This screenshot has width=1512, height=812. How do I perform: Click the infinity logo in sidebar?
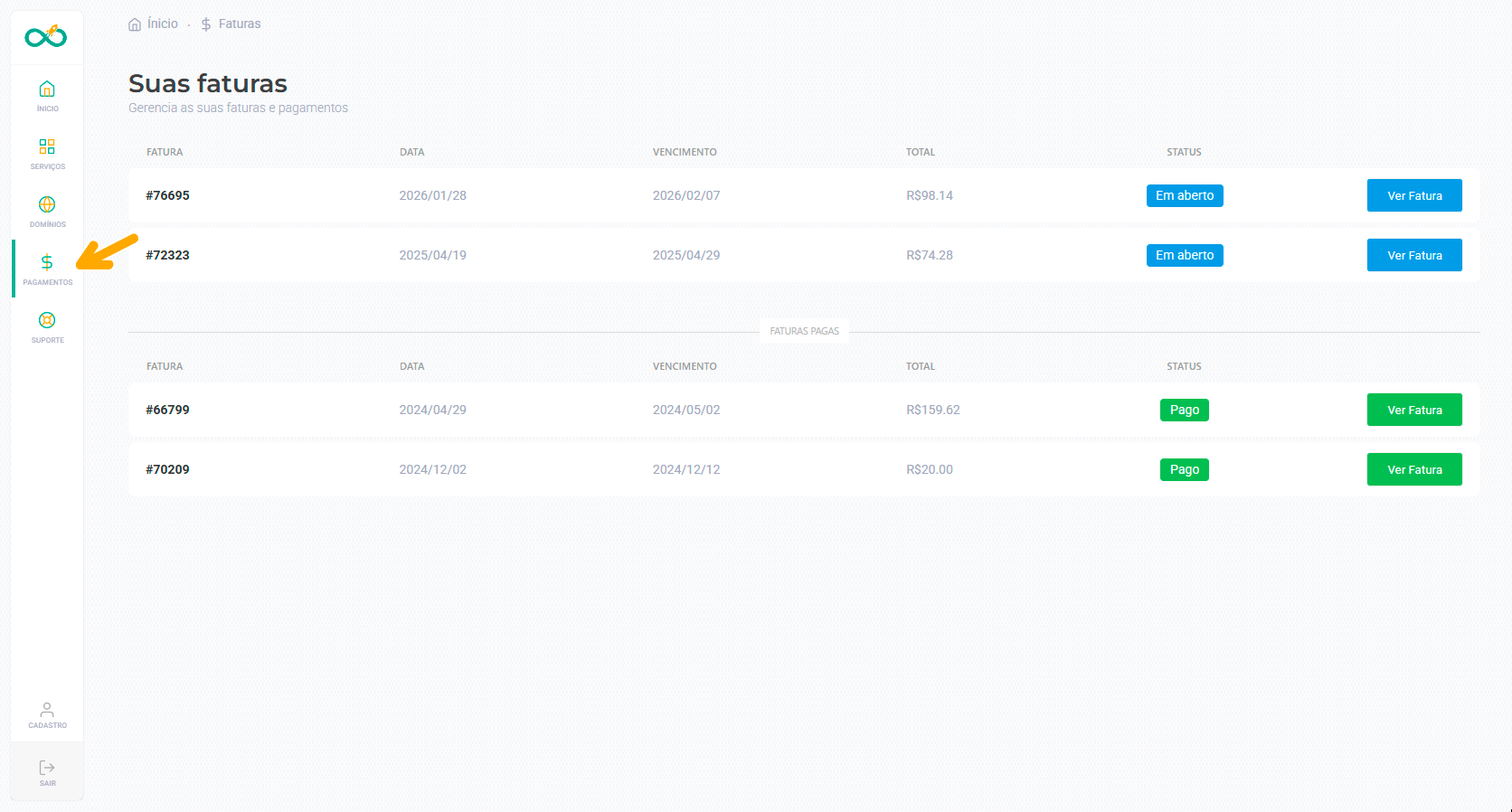[x=46, y=37]
